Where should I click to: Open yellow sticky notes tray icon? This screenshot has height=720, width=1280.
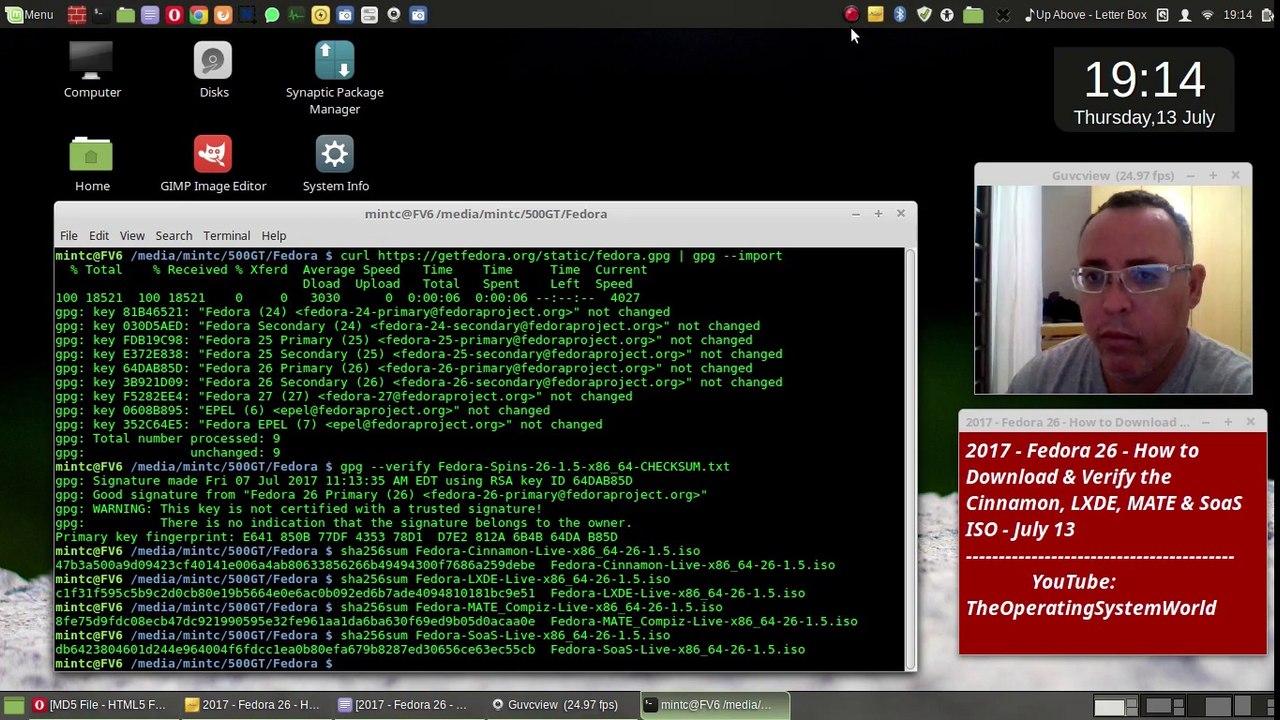pyautogui.click(x=875, y=14)
